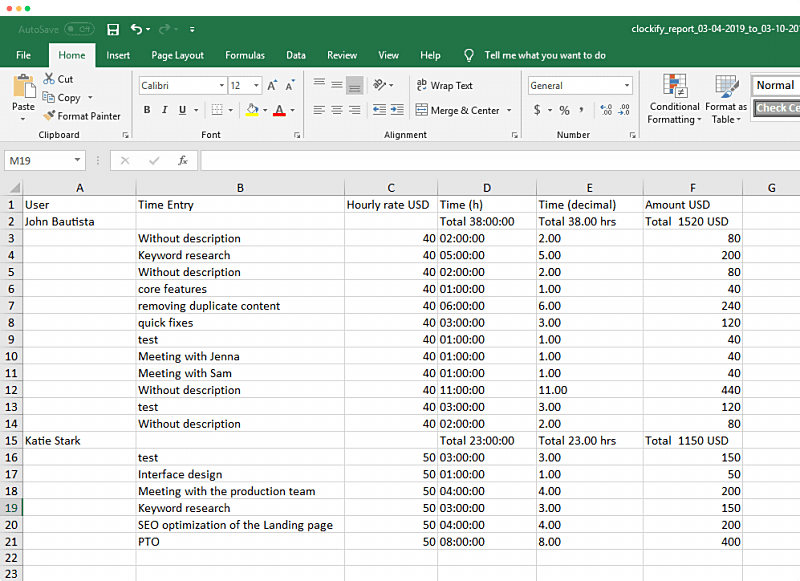Click the Copy icon

pyautogui.click(x=48, y=97)
